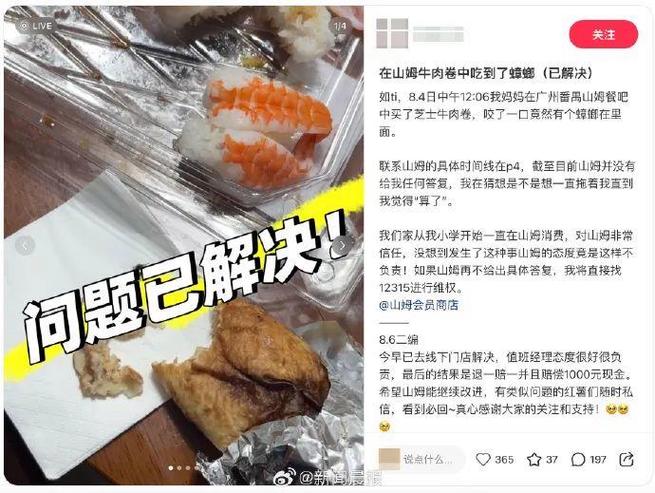Open the @山姆会员商店 mention link
The height and width of the screenshot is (493, 655).
click(x=419, y=305)
